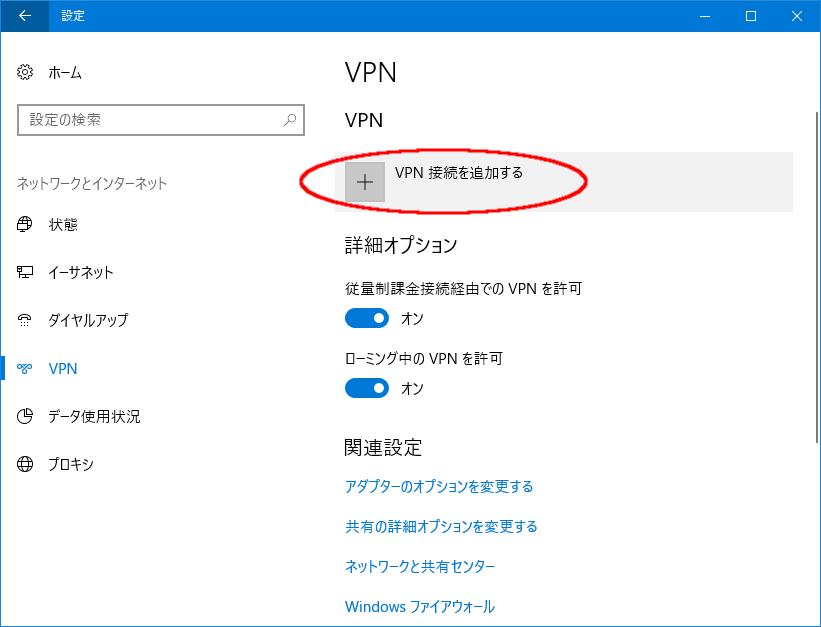Image resolution: width=821 pixels, height=627 pixels.
Task: Open アダプターのオプションを変更する link
Action: (x=439, y=487)
